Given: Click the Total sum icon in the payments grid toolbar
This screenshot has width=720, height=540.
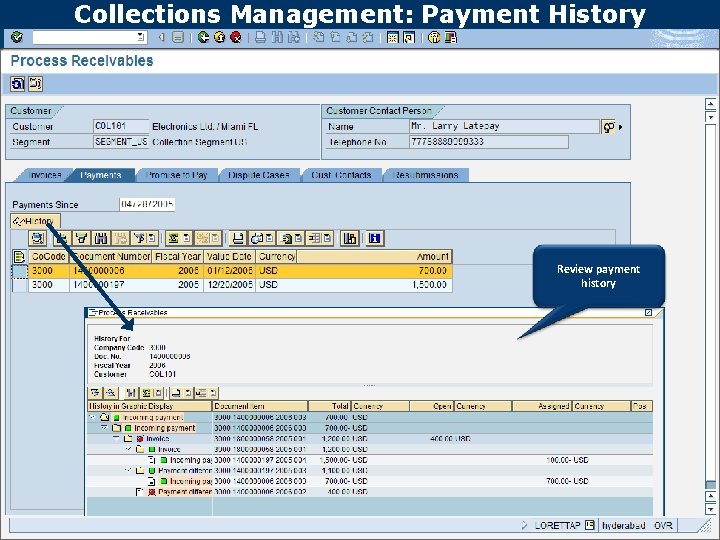Looking at the screenshot, I should tap(173, 238).
